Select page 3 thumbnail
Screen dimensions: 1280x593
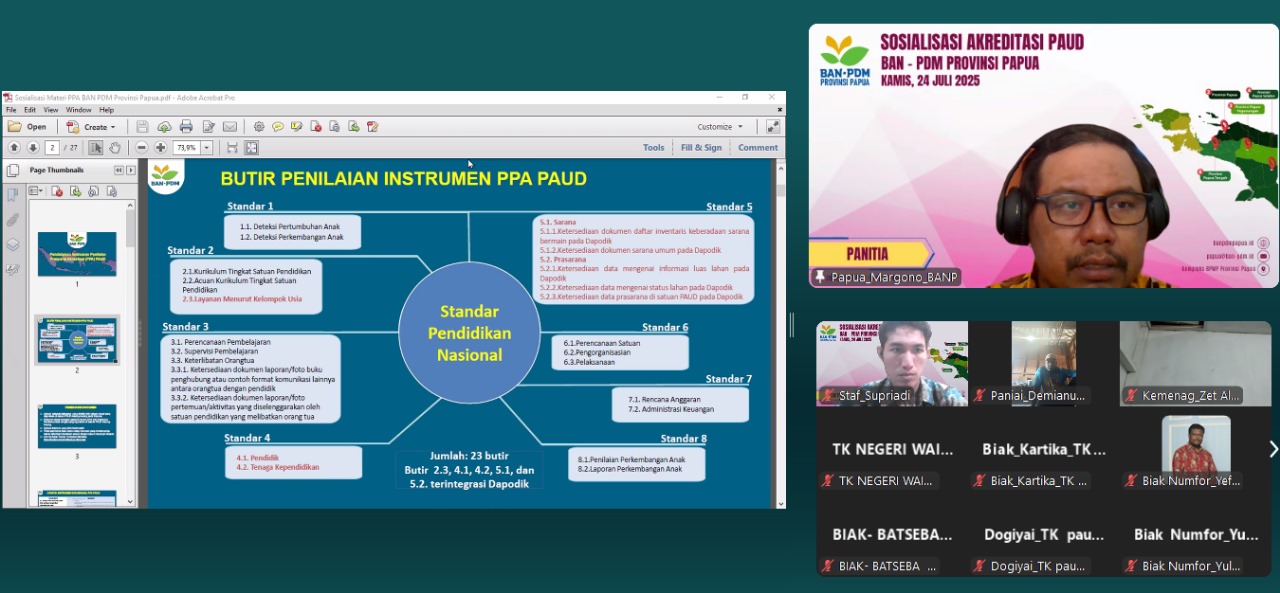pos(77,426)
